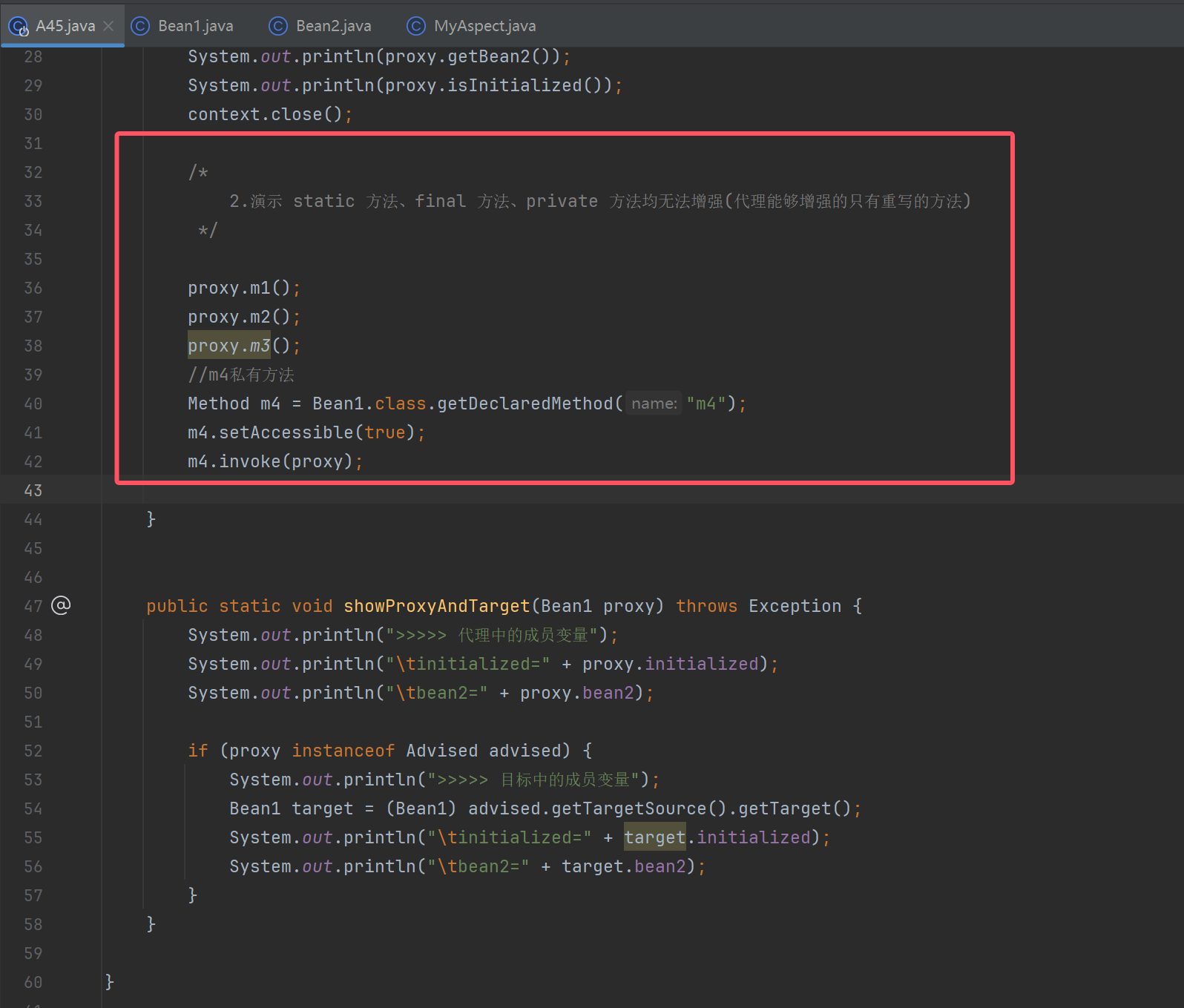Click the throws keyword on line 47
The height and width of the screenshot is (1008, 1184).
tap(706, 606)
